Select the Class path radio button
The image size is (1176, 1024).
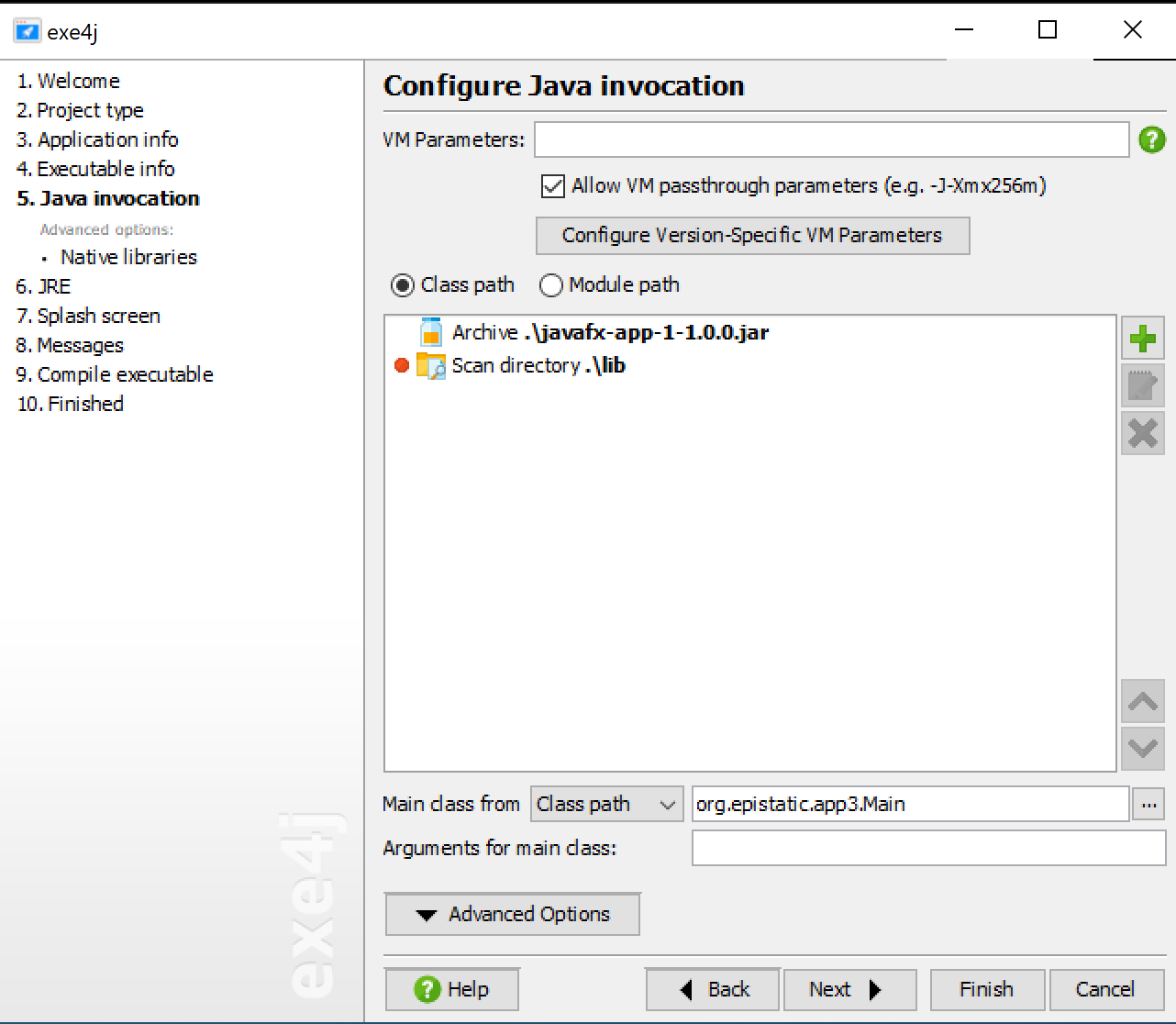pyautogui.click(x=402, y=285)
